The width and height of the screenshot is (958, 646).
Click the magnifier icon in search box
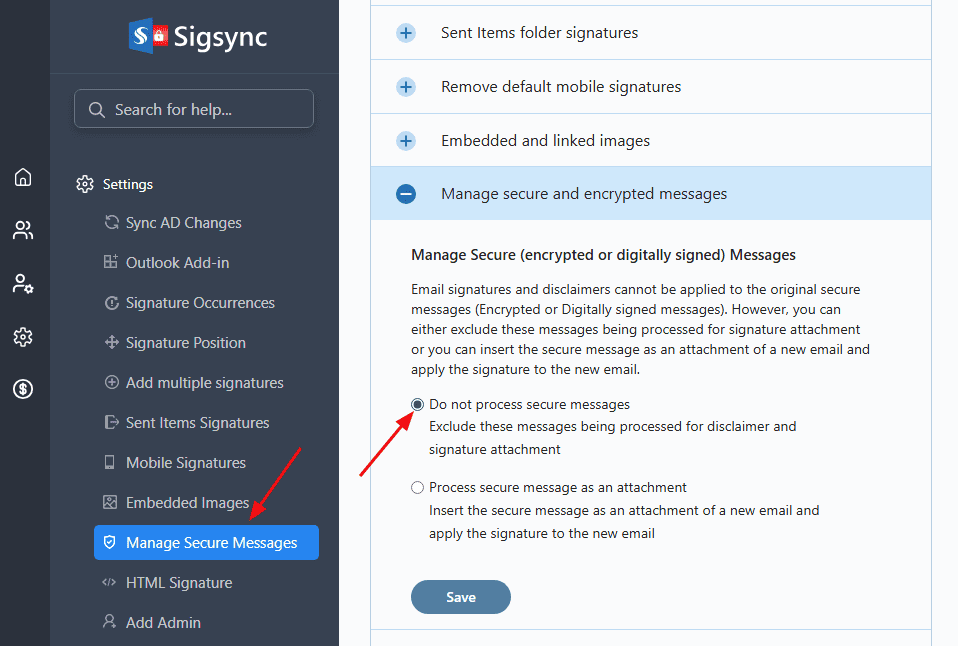pyautogui.click(x=97, y=110)
